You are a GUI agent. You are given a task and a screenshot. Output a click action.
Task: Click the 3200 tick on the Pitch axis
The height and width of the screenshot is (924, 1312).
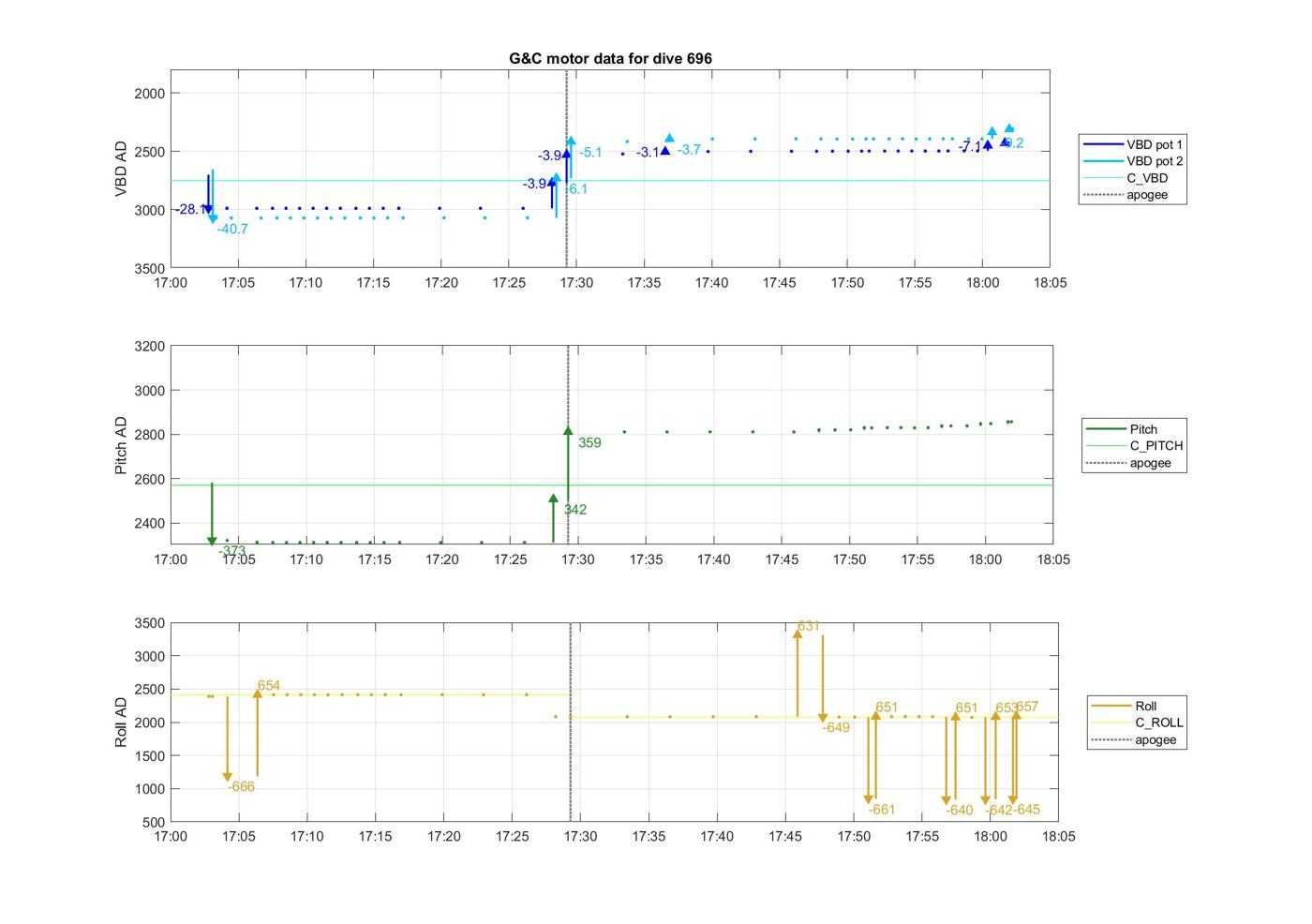[150, 346]
